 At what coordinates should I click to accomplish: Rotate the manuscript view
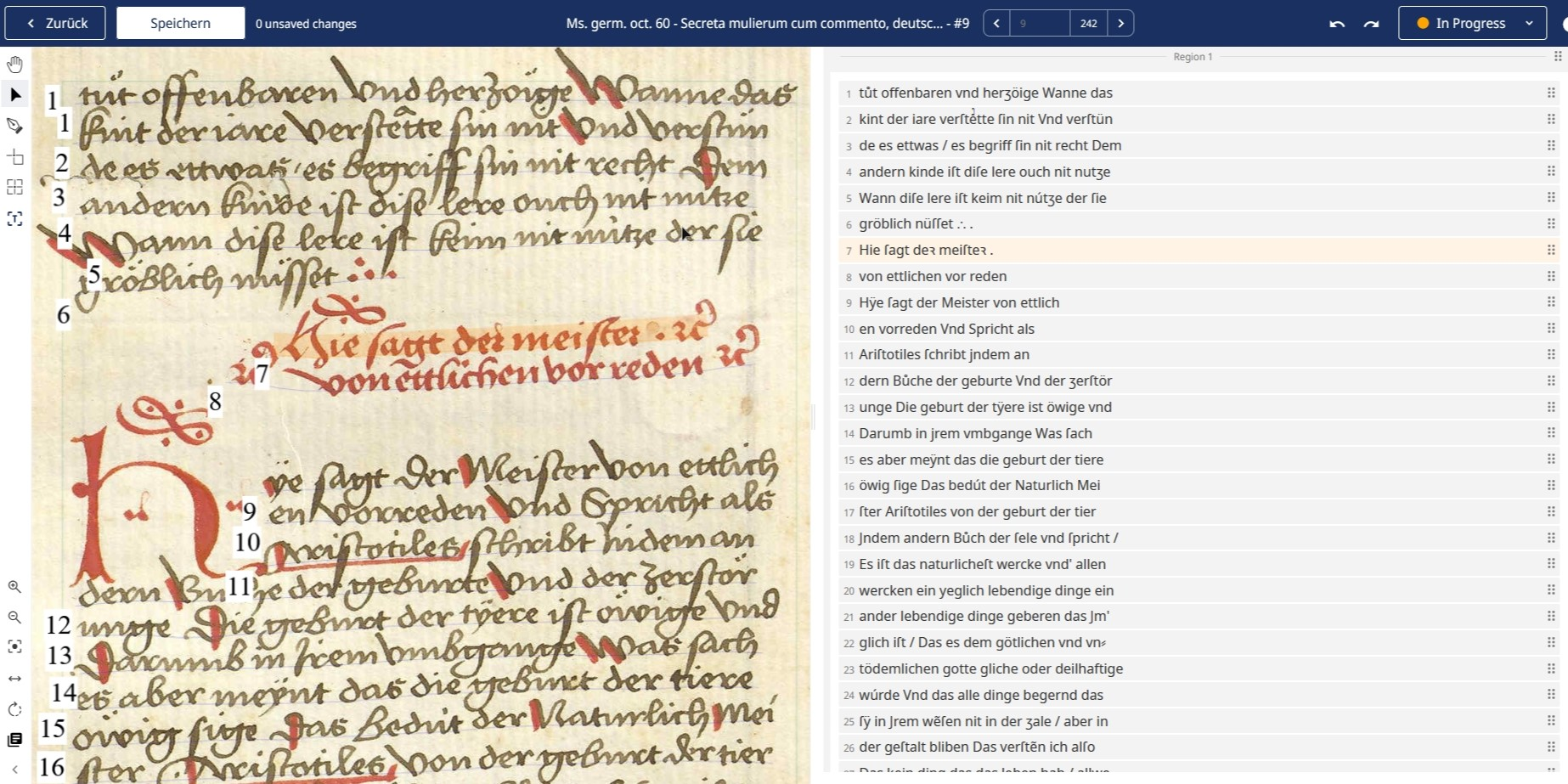(14, 709)
